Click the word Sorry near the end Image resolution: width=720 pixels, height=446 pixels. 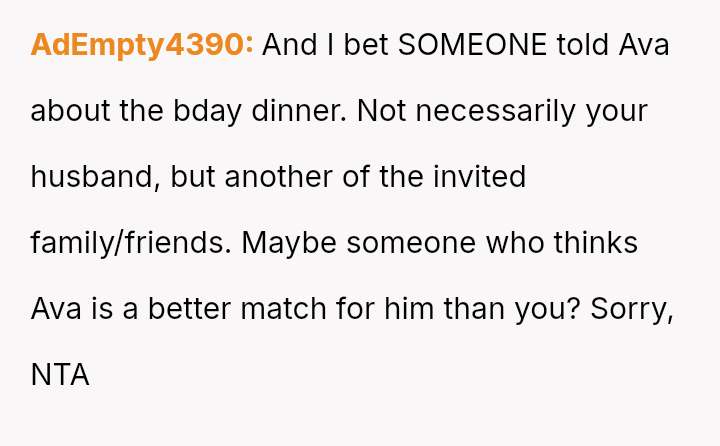point(631,309)
